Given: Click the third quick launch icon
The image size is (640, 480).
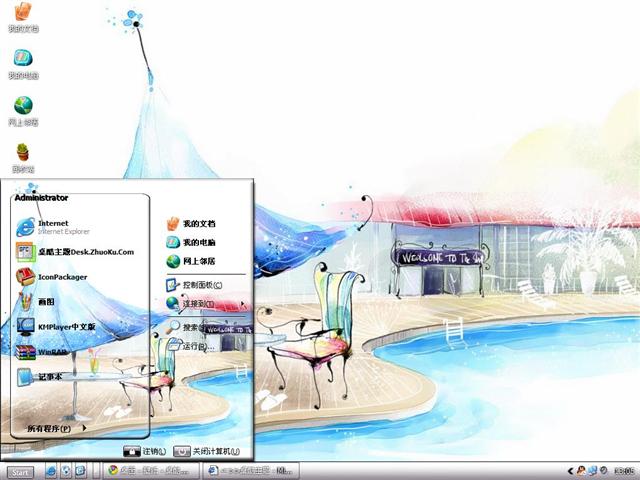Looking at the screenshot, I should (x=80, y=471).
